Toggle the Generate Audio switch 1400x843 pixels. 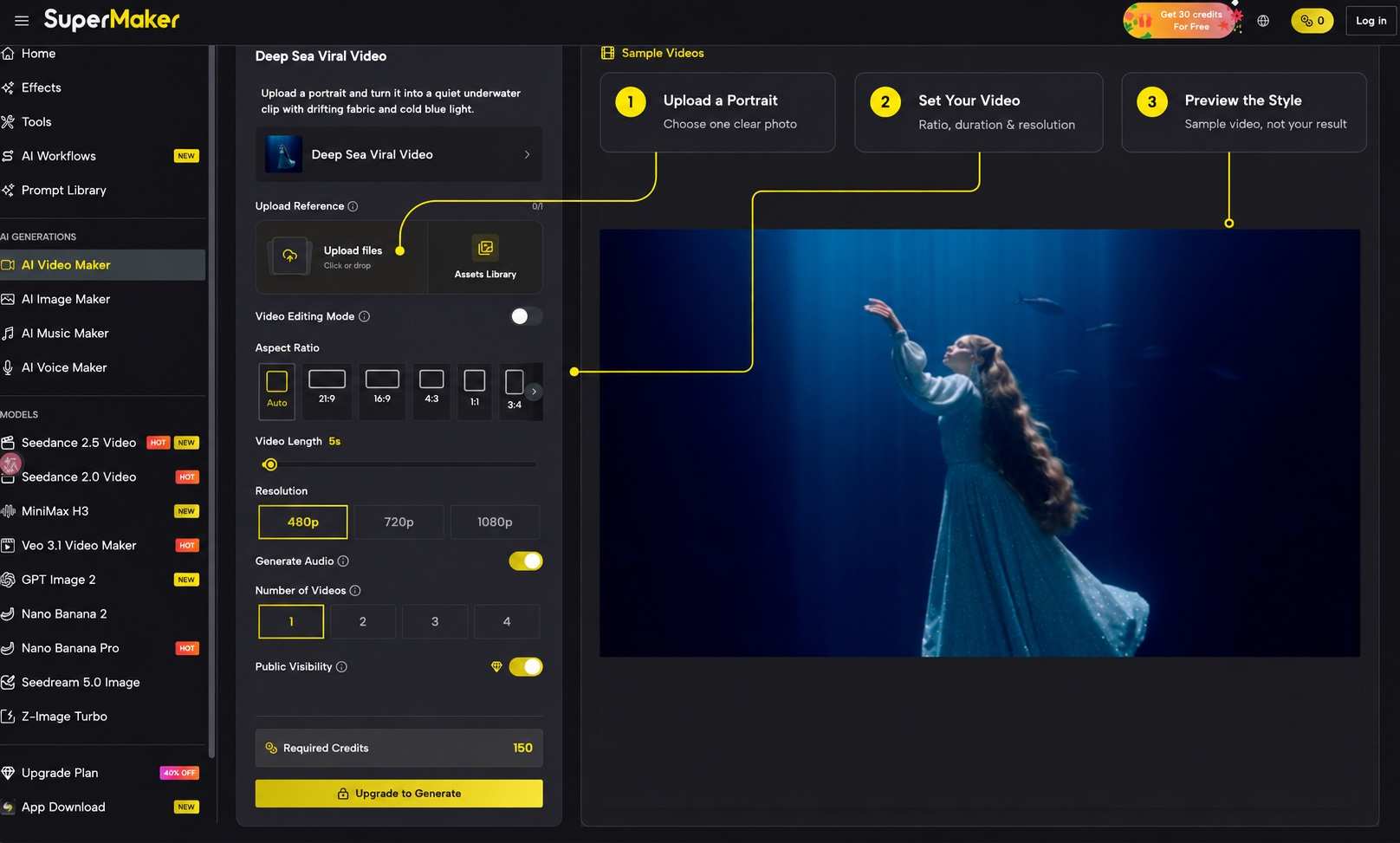[x=526, y=561]
